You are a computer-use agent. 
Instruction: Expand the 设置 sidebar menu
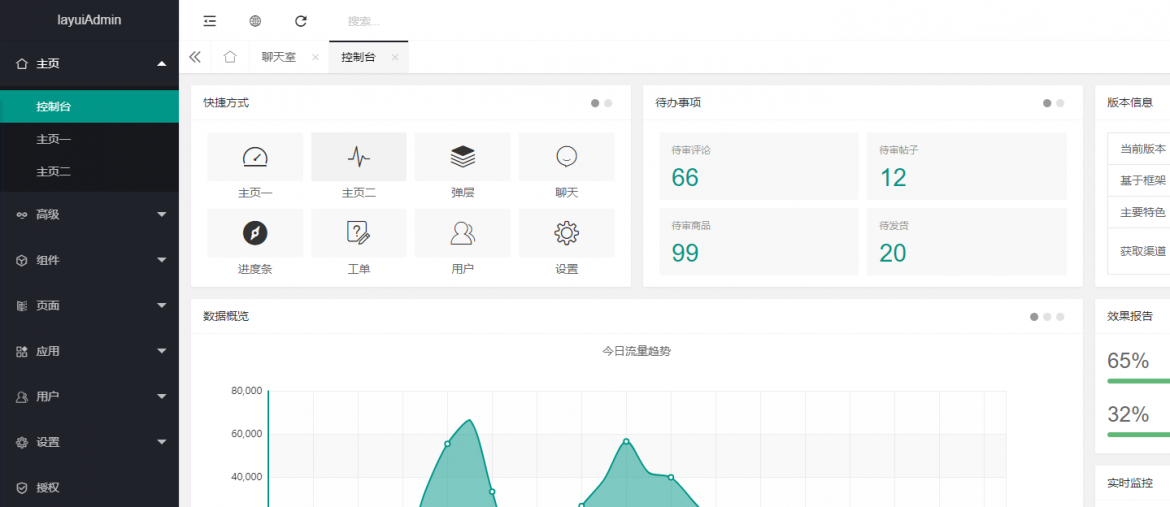pos(90,442)
